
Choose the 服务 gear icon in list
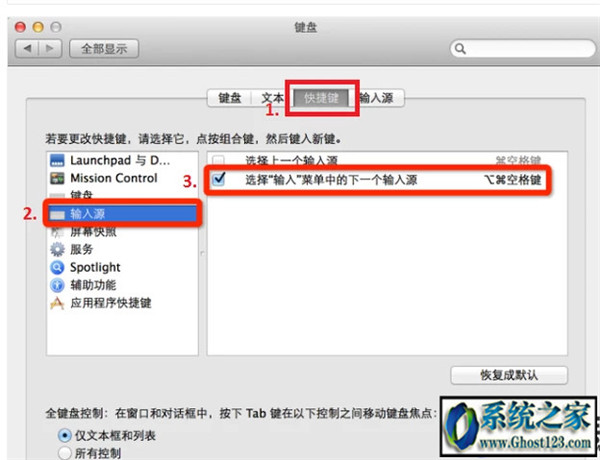click(57, 250)
